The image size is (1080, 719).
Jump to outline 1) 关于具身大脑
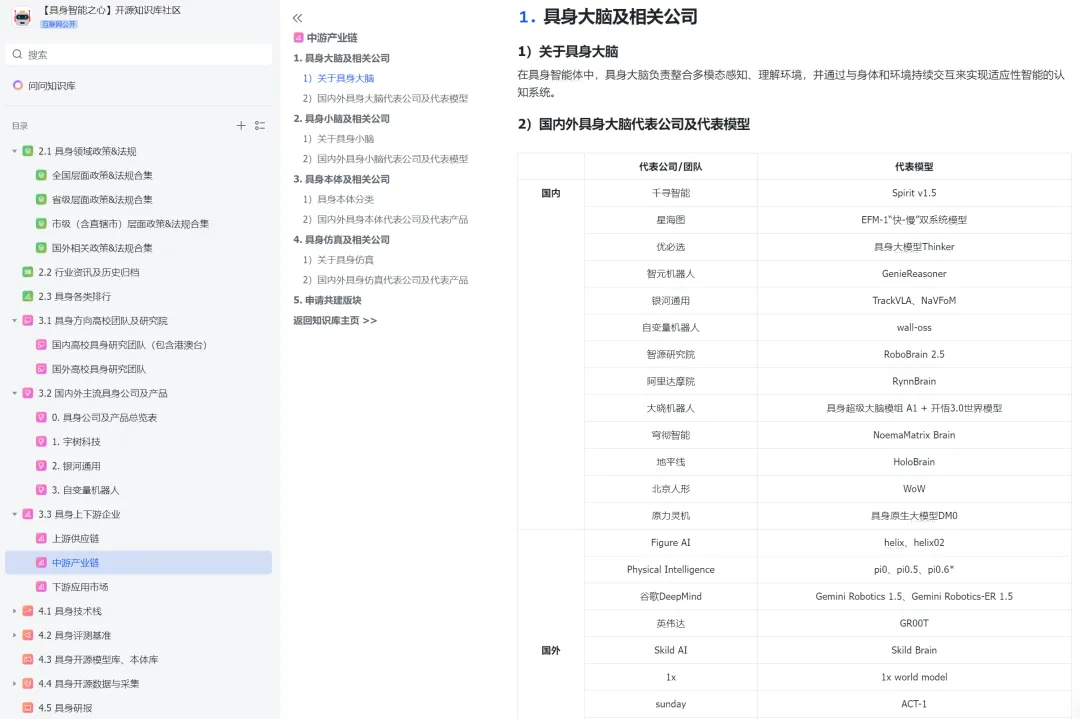(338, 78)
